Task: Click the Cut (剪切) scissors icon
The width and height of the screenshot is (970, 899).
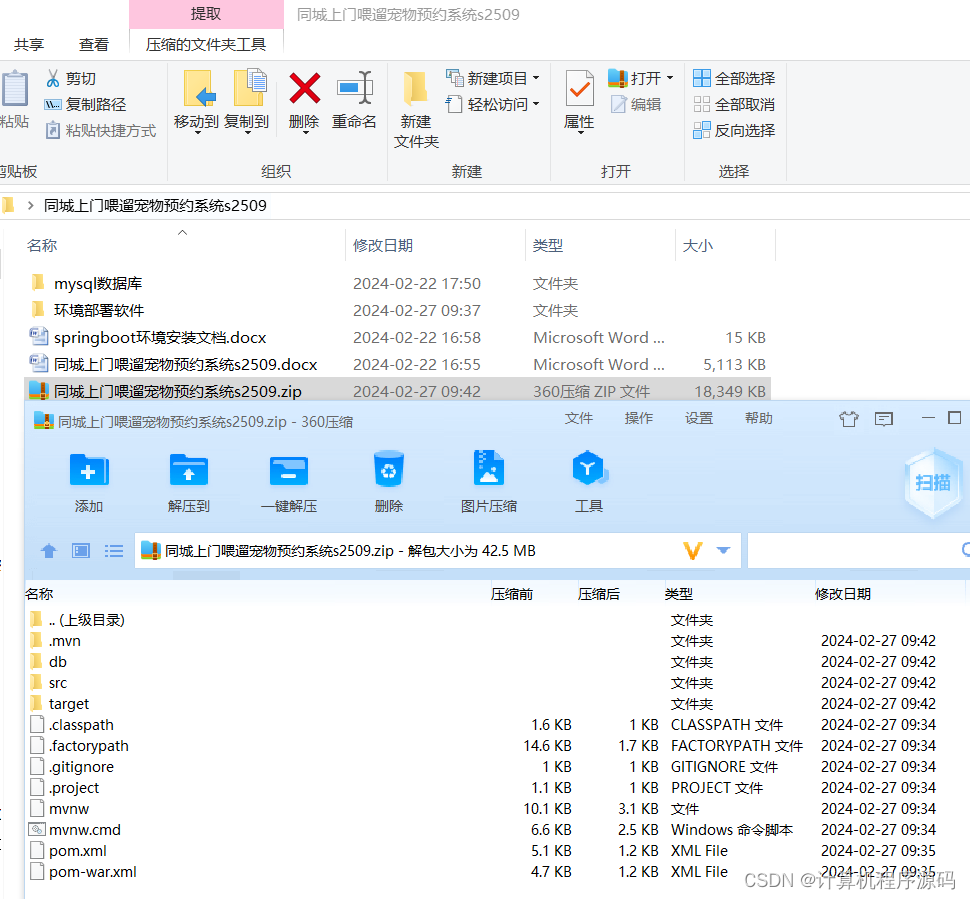Action: click(53, 79)
